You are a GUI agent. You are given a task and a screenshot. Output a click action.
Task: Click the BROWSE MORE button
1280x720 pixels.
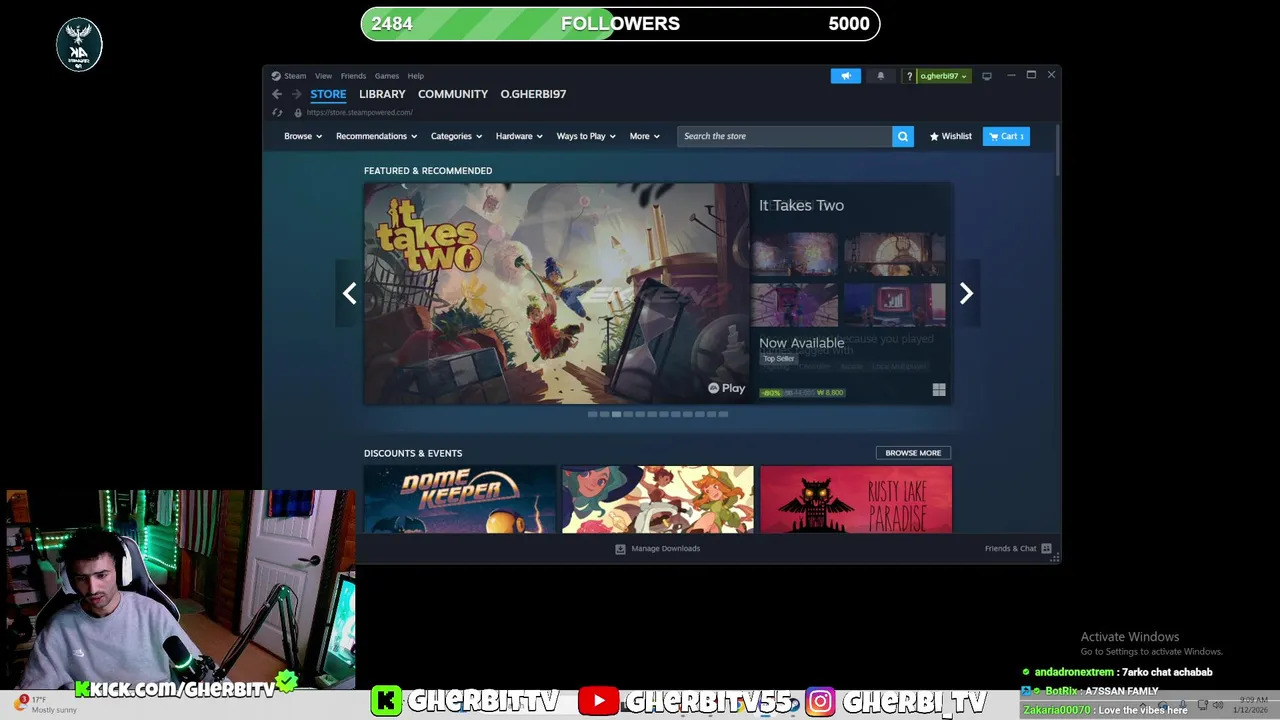913,453
